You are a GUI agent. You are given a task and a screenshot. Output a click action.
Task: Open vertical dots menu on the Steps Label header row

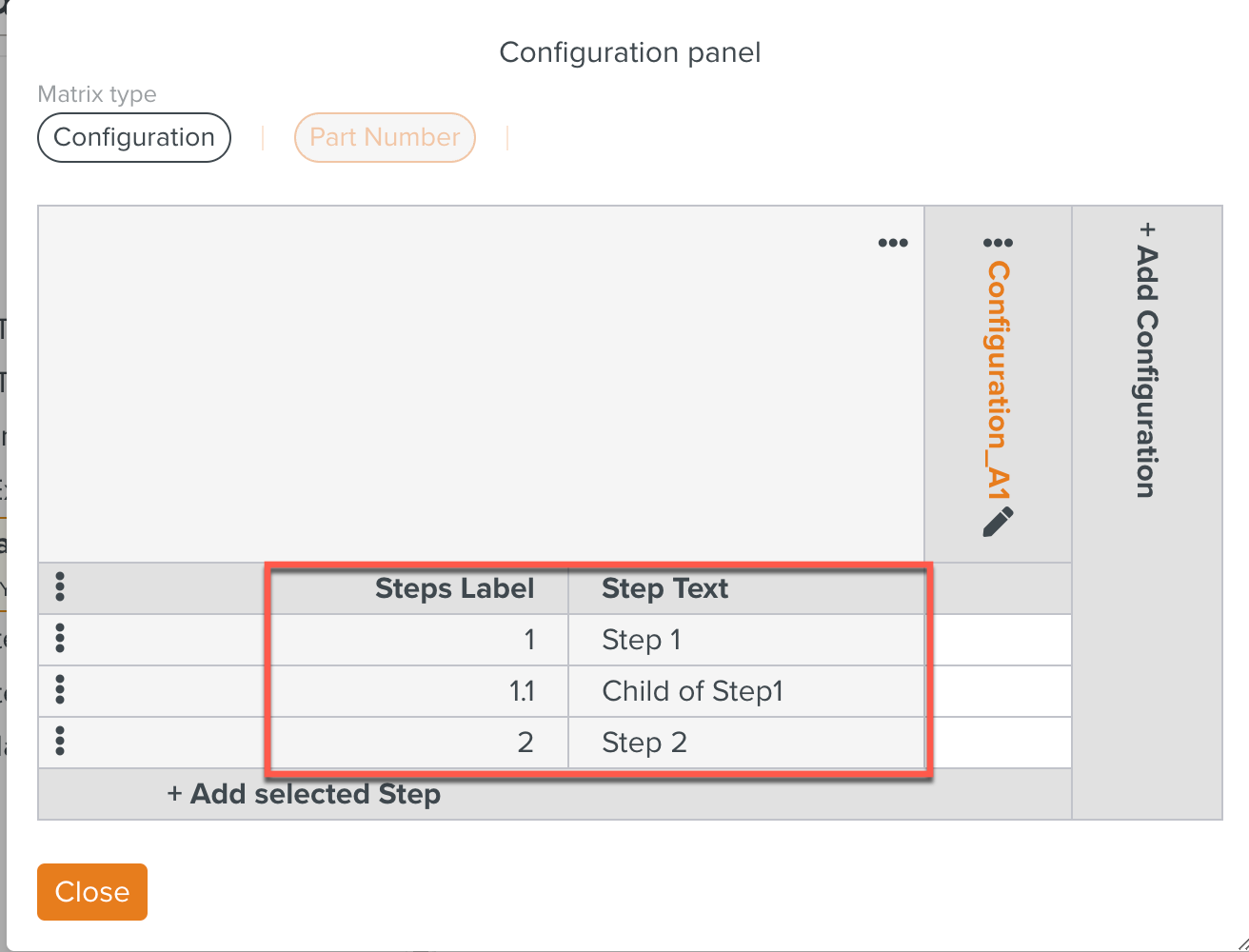click(60, 587)
